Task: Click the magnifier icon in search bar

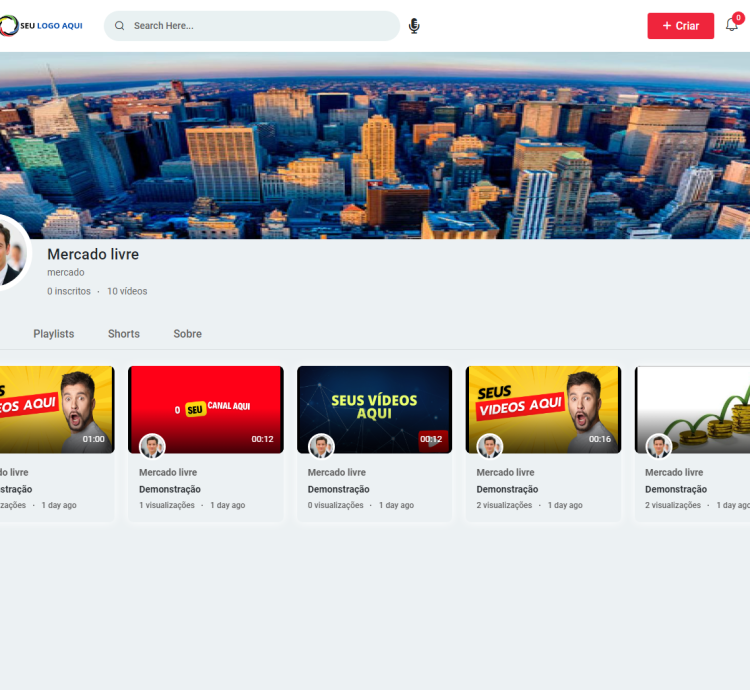Action: pos(120,26)
